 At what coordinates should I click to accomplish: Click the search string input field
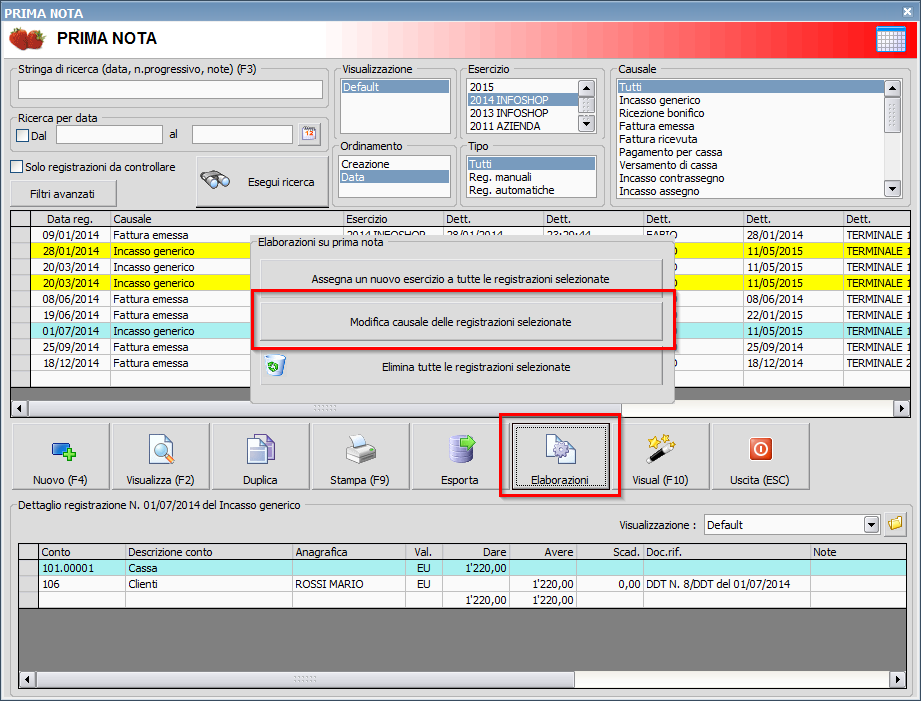point(170,89)
